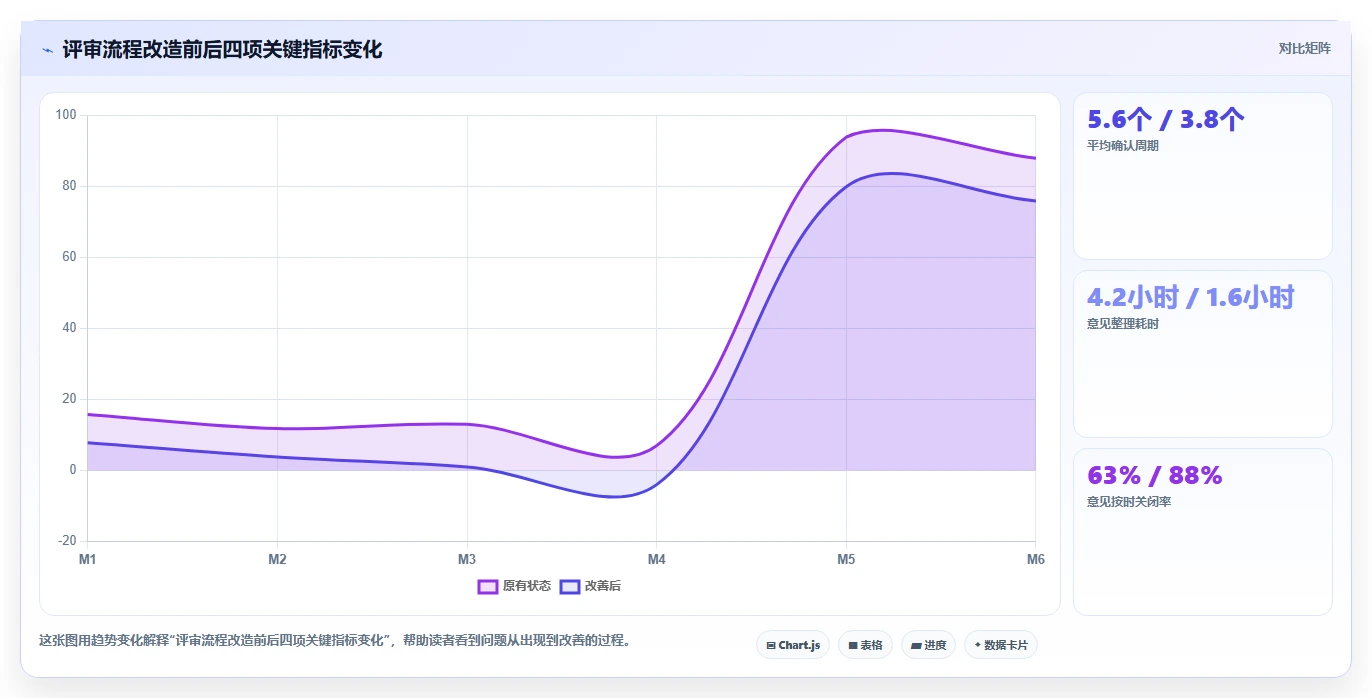Click the M4 x-axis label
The height and width of the screenshot is (698, 1372).
pyautogui.click(x=657, y=559)
